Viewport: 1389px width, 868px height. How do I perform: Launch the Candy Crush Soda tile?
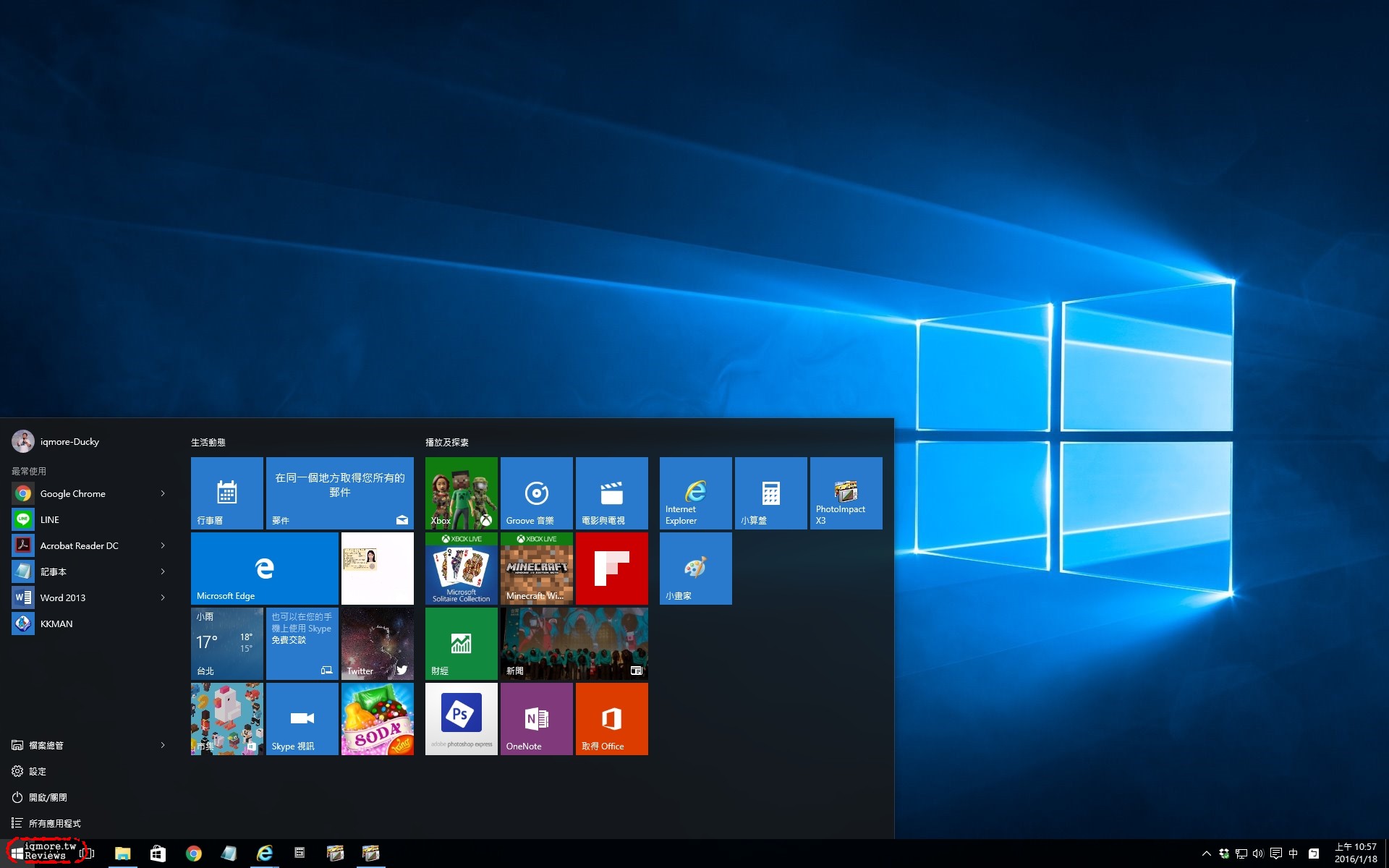pyautogui.click(x=377, y=718)
